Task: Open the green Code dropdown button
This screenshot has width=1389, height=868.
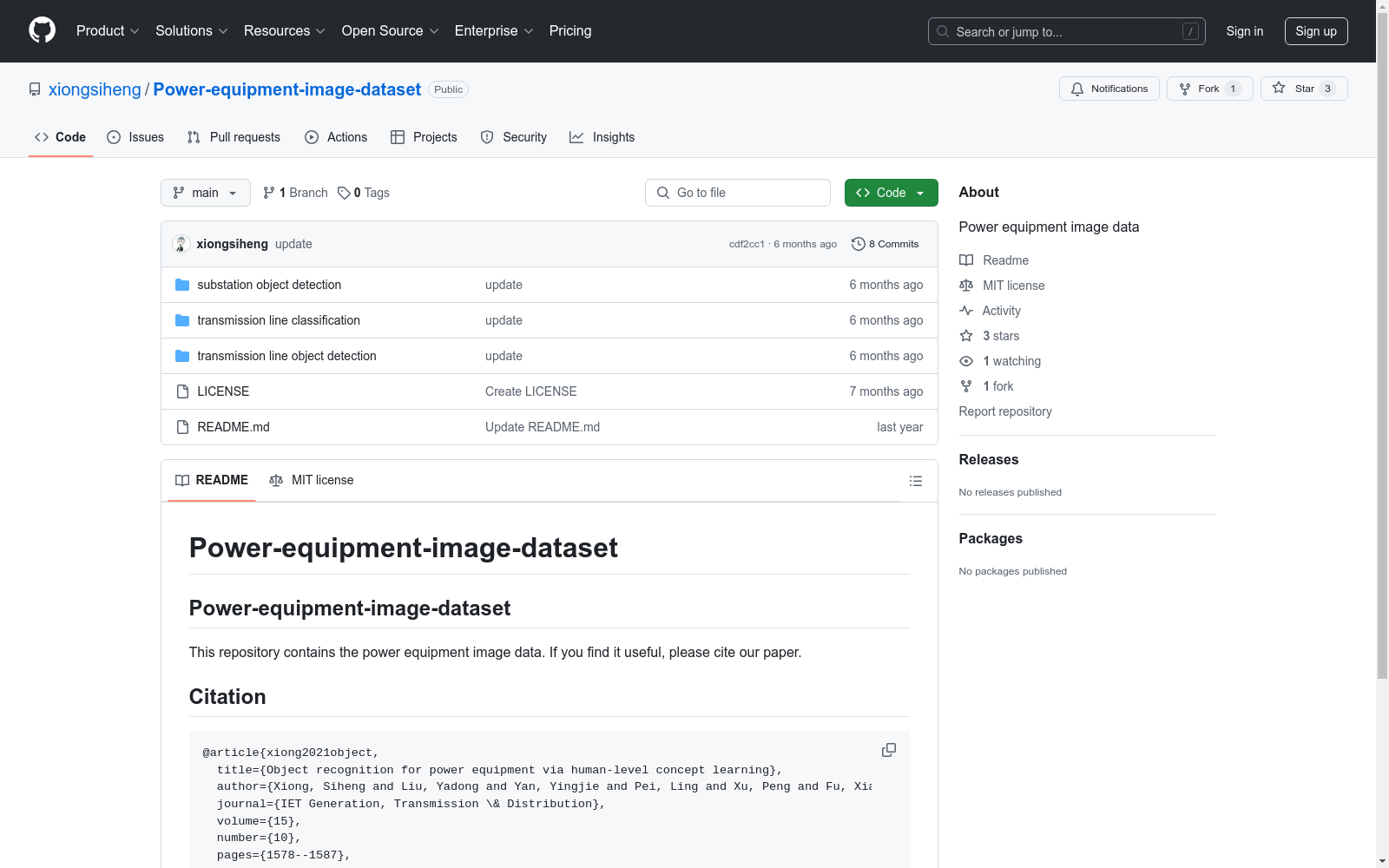Action: coord(891,193)
